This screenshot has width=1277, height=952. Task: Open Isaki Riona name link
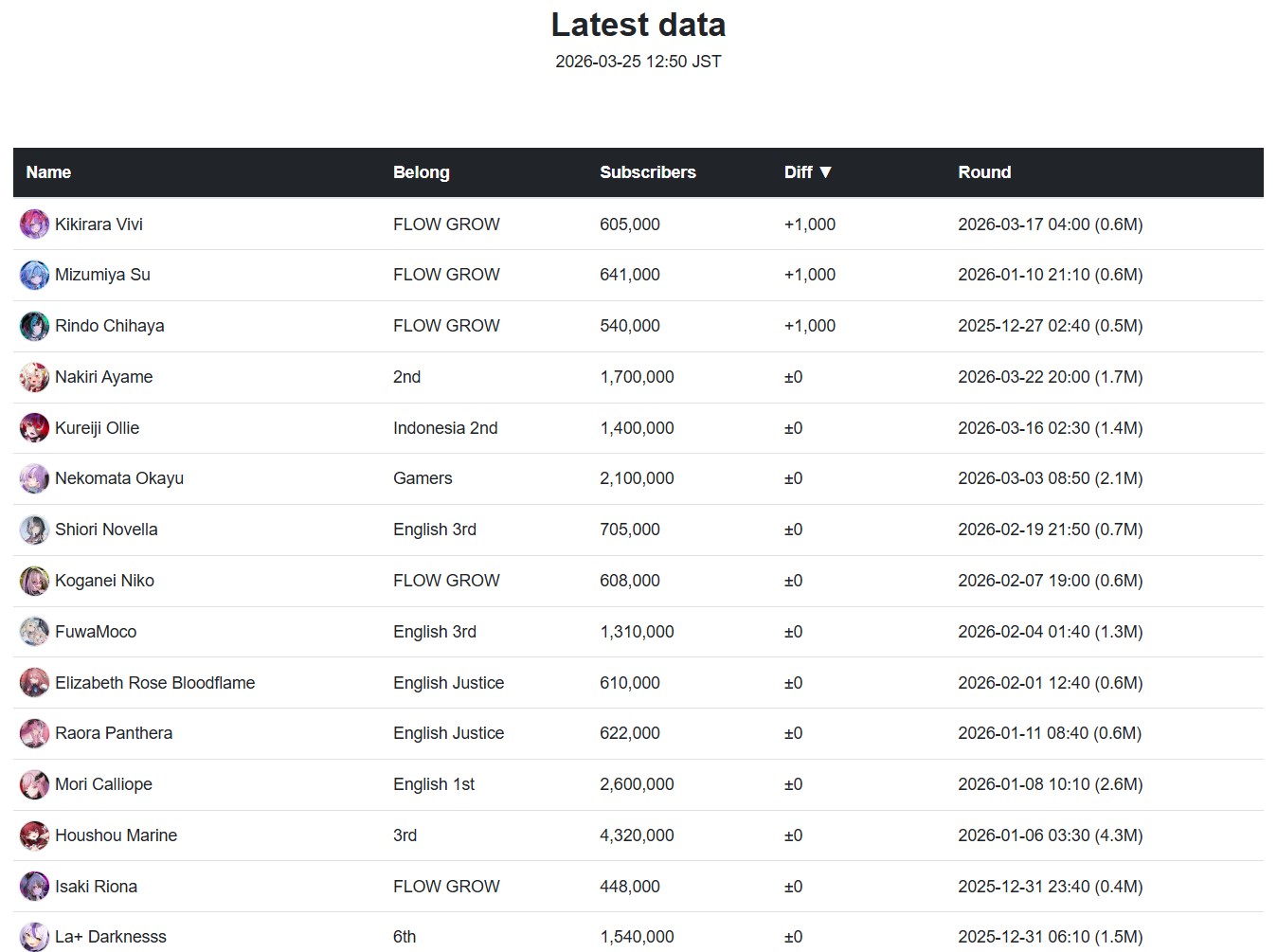click(96, 887)
